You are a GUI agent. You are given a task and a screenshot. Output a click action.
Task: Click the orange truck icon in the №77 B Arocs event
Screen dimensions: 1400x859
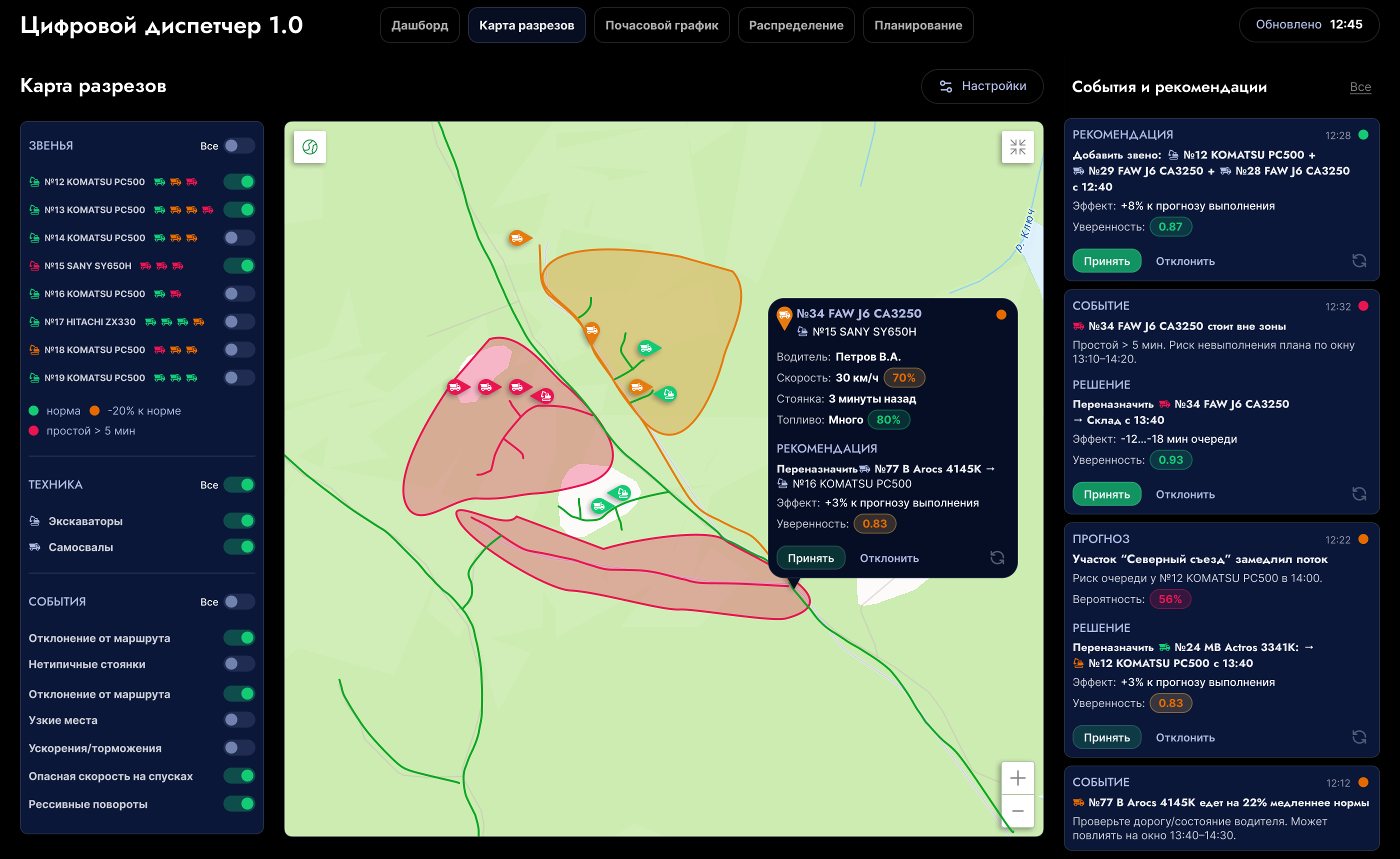[1078, 802]
